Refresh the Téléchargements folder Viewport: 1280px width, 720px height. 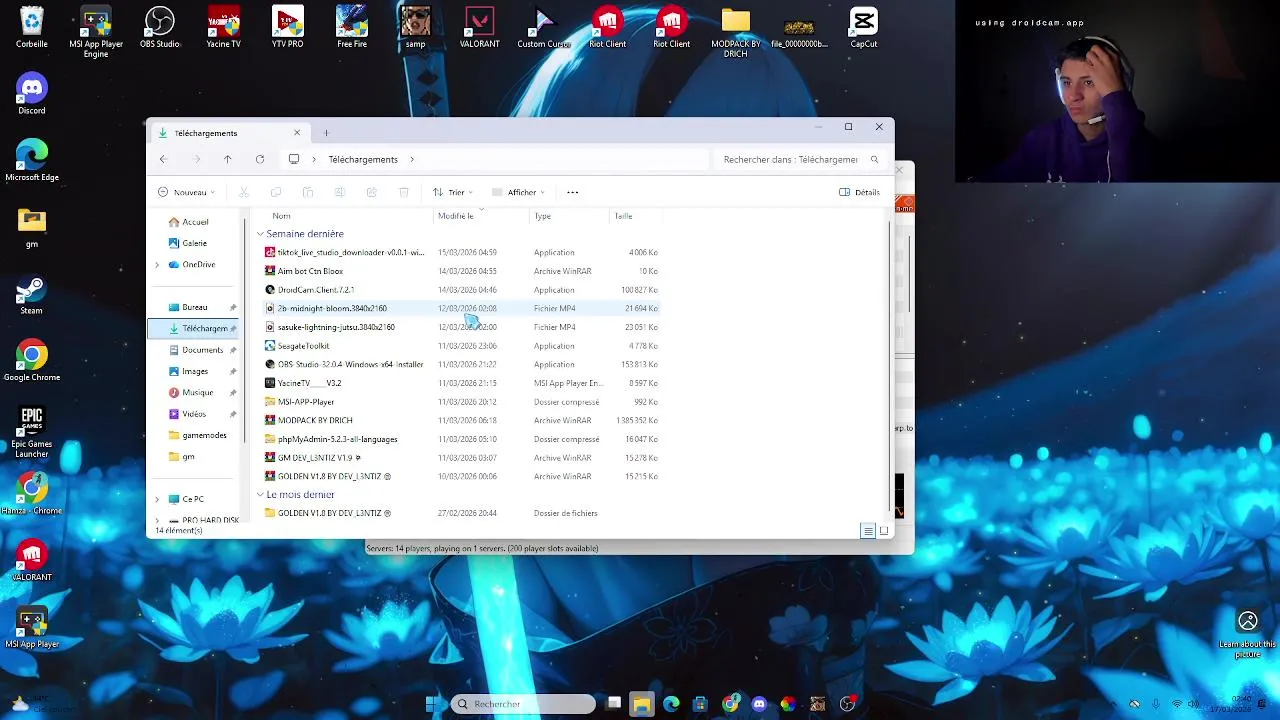coord(260,159)
